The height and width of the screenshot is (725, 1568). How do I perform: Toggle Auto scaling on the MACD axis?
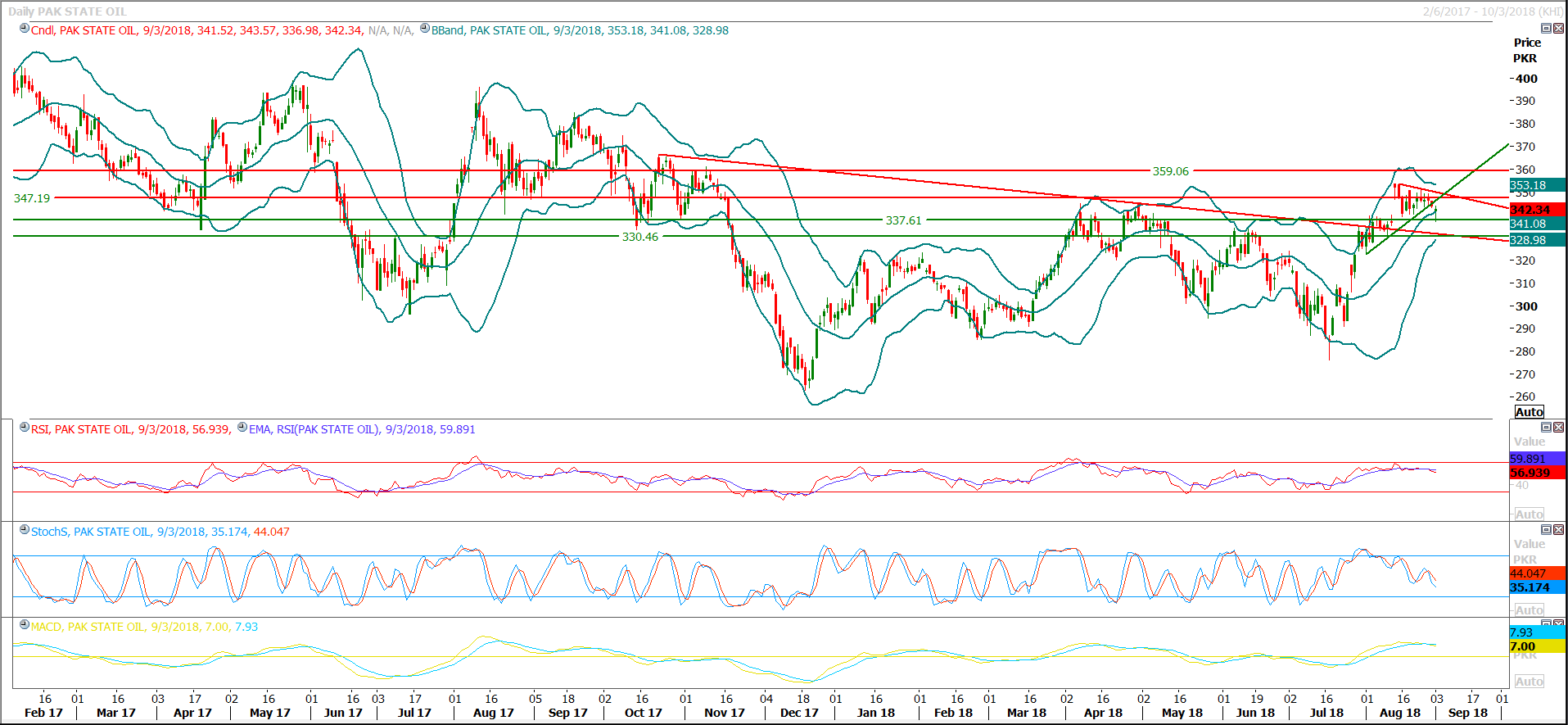point(1529,682)
